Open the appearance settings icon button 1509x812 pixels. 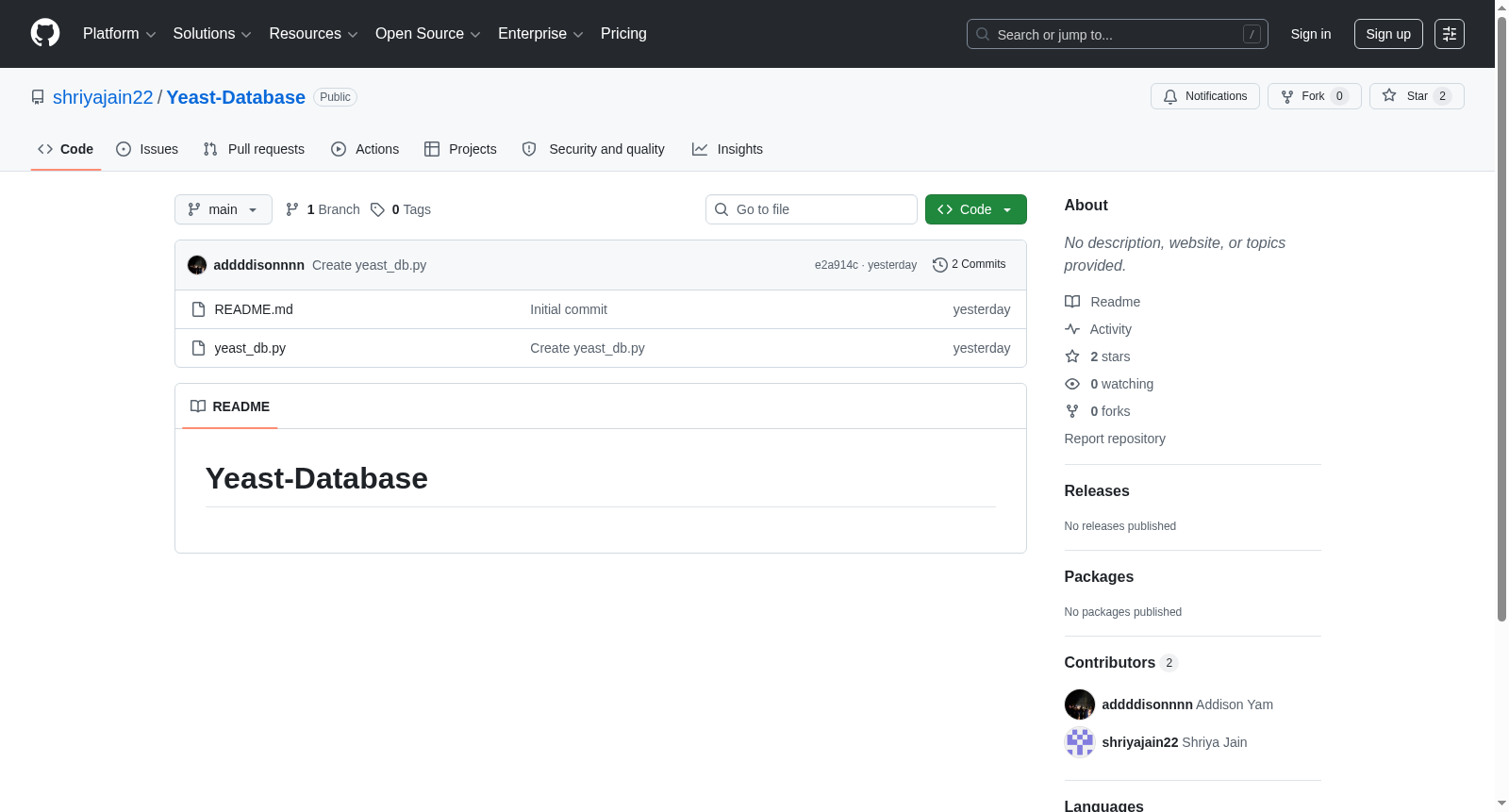1450,34
